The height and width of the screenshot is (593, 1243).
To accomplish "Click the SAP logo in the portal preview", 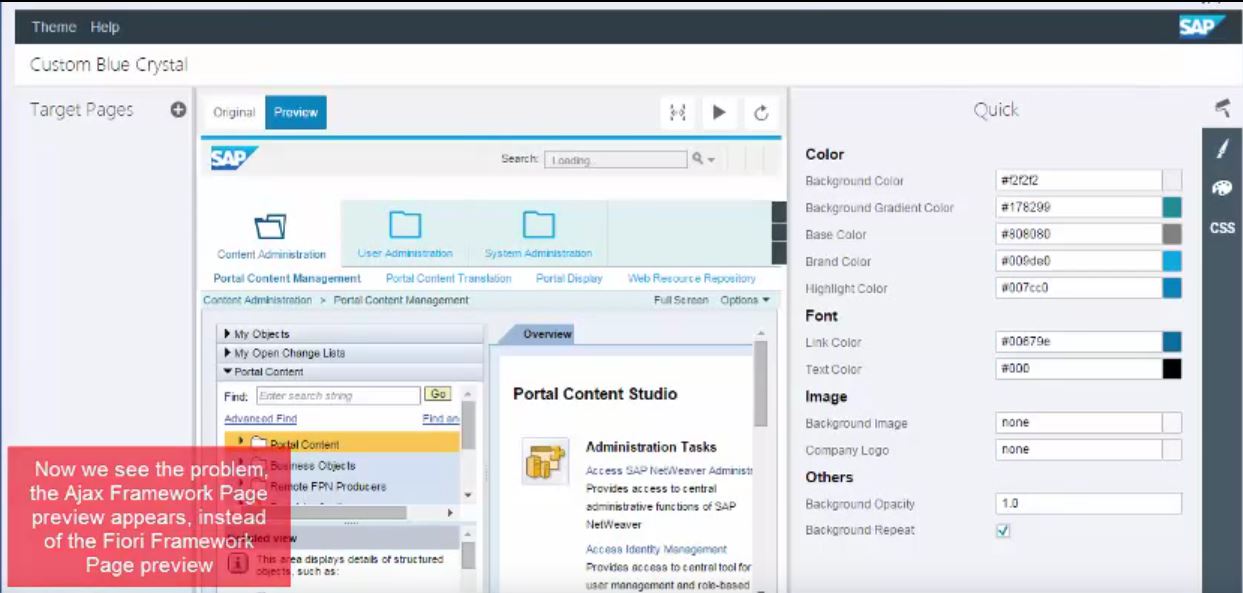I will coord(235,159).
